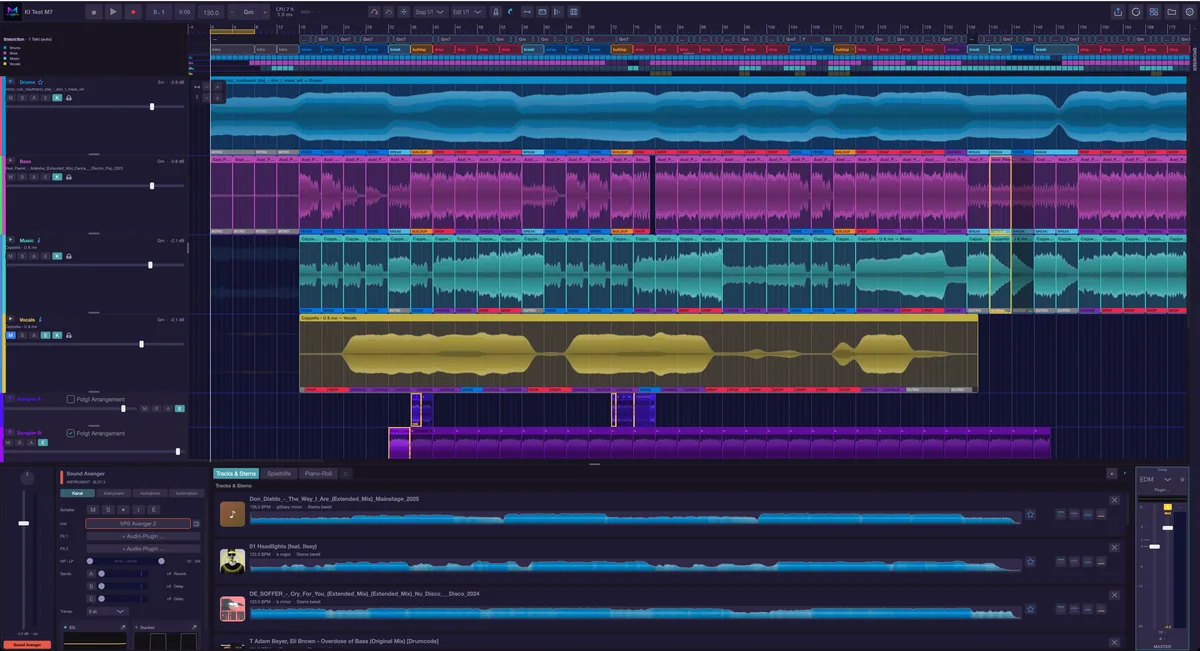Select the Don_Diablo track thumbnail
This screenshot has height=651, width=1200.
pos(232,514)
